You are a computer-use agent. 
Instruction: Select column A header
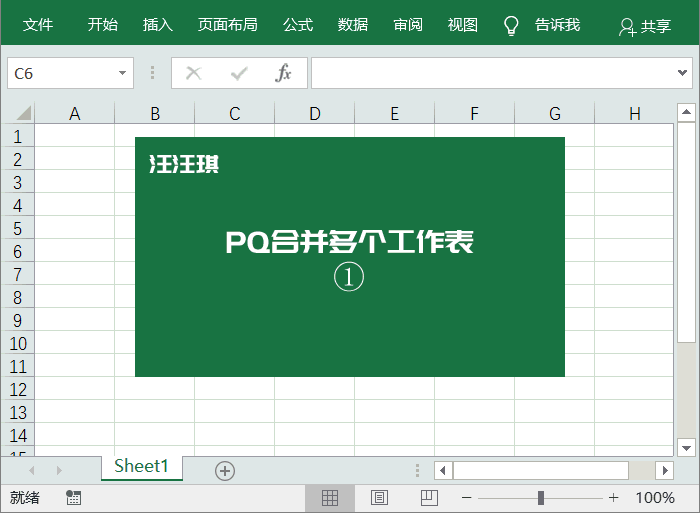[x=75, y=113]
